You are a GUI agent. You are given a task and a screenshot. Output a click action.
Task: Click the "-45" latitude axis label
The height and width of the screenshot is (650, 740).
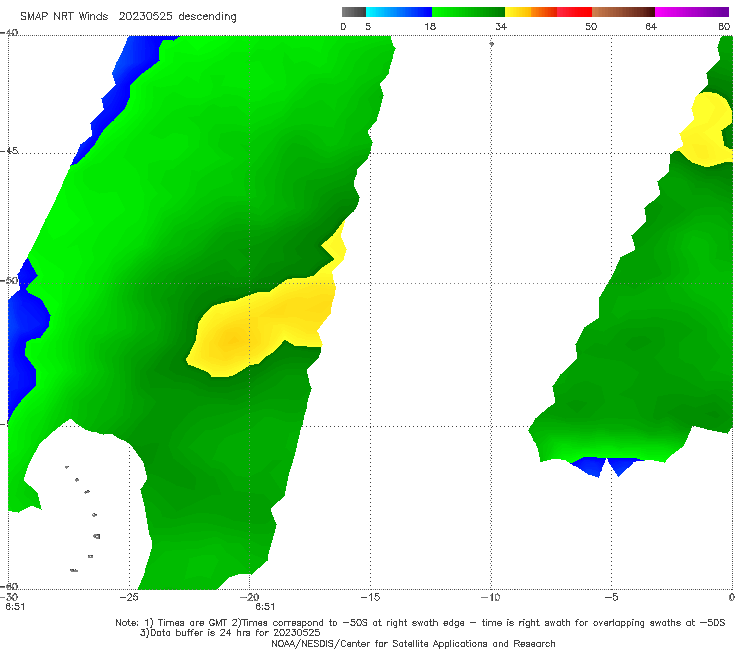click(9, 151)
